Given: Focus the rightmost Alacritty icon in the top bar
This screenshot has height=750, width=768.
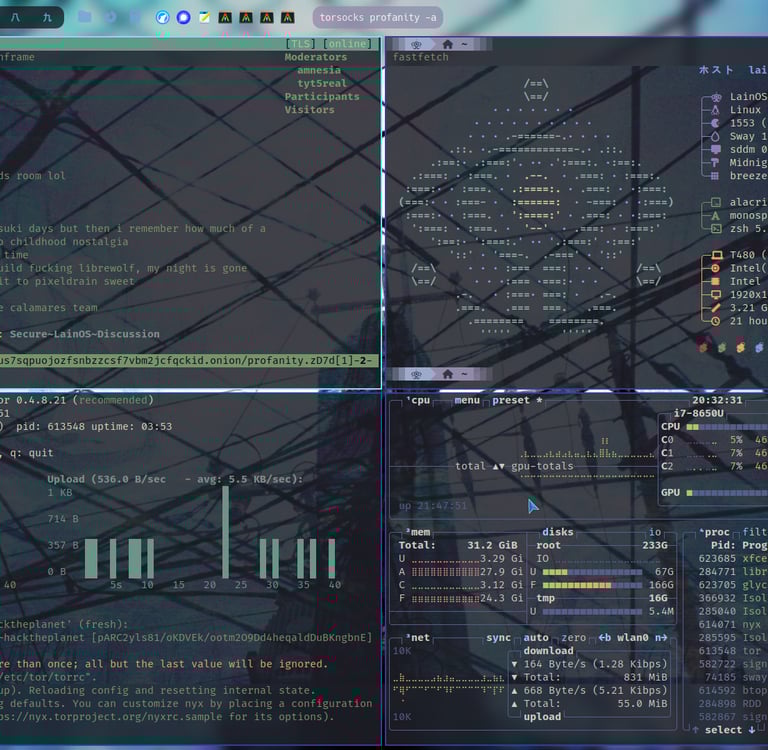Looking at the screenshot, I should click(x=288, y=18).
